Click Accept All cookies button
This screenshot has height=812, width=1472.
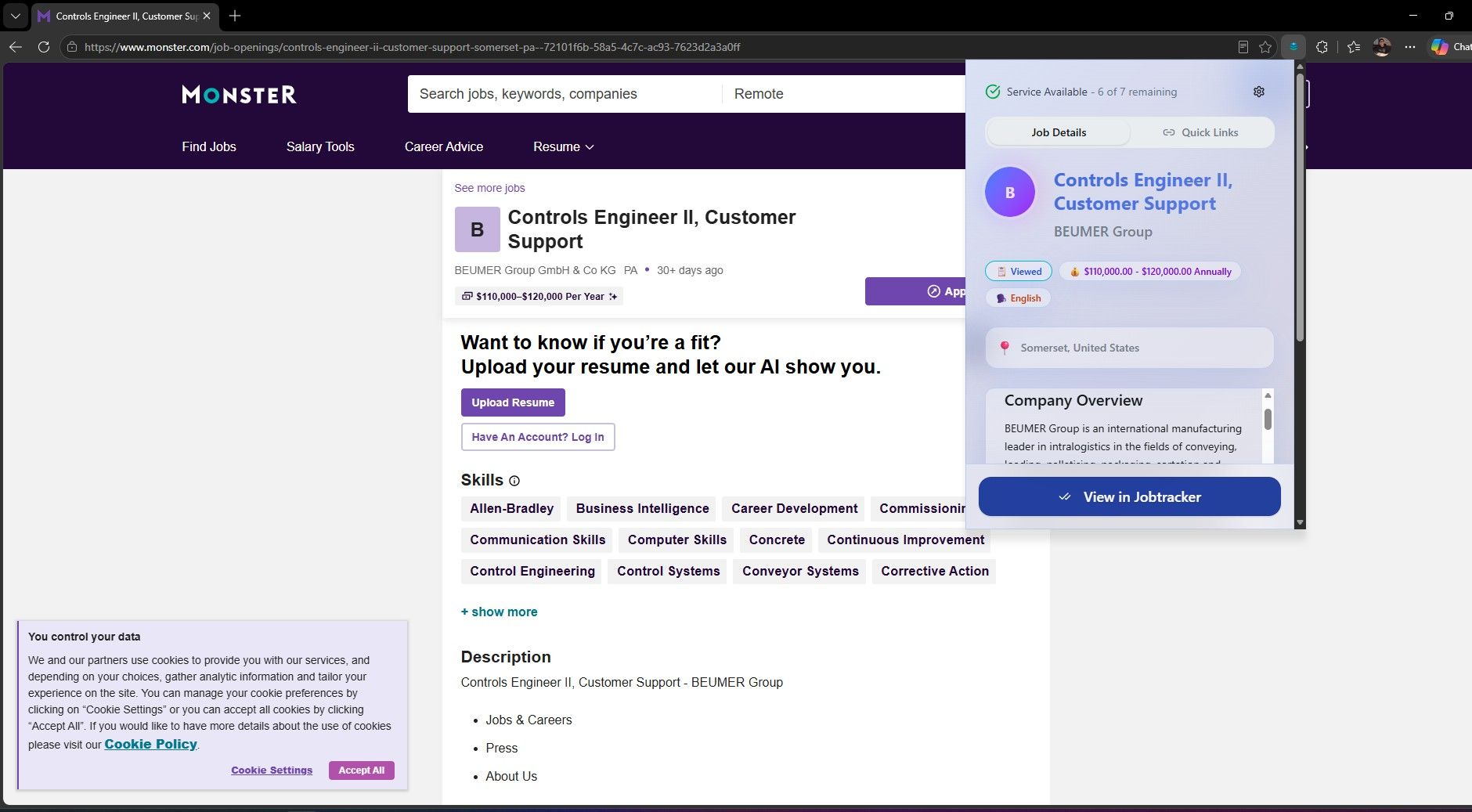point(362,770)
